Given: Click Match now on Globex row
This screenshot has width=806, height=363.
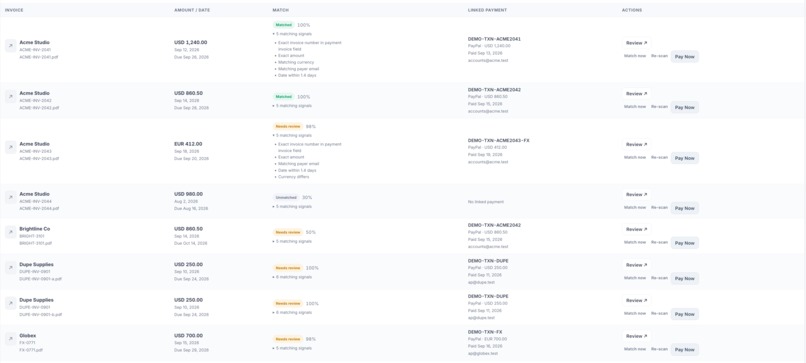Looking at the screenshot, I should 635,349.
